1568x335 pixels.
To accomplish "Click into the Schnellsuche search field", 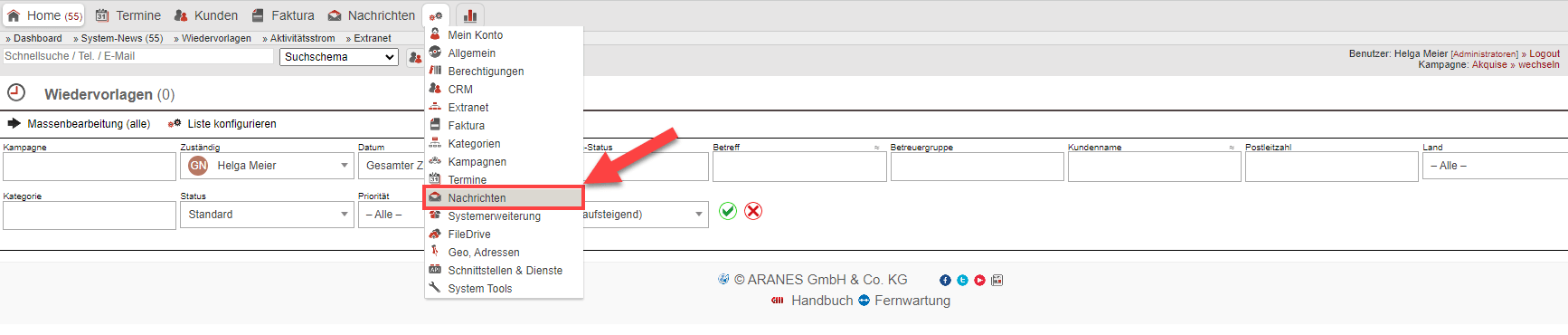I will 137,56.
